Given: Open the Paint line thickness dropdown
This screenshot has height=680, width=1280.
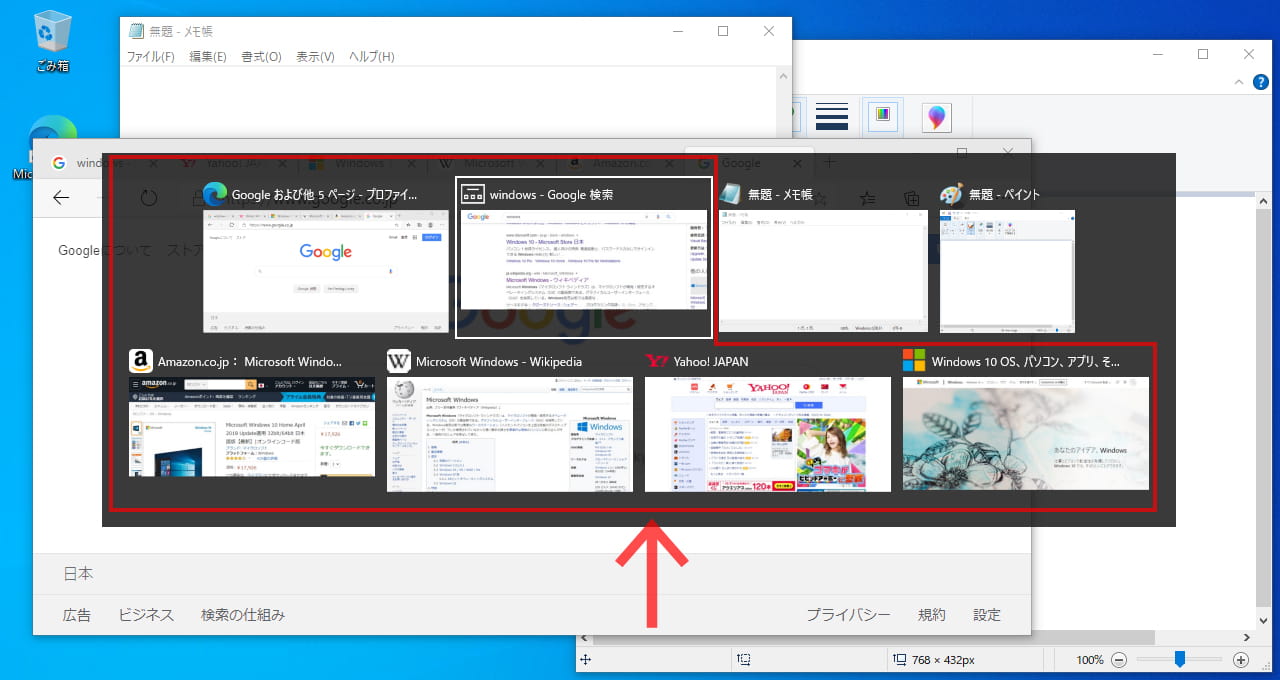Looking at the screenshot, I should point(832,117).
